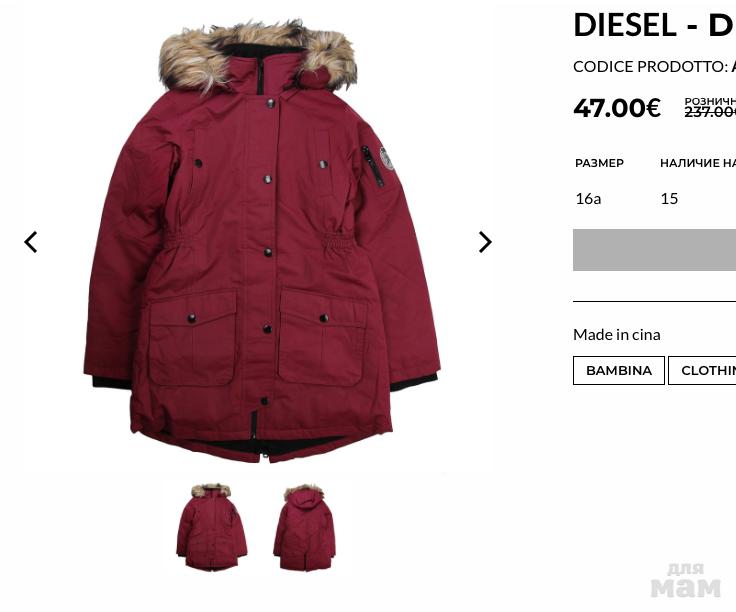Image resolution: width=736 pixels, height=612 pixels.
Task: Click the РАЗМЕР column header
Action: pyautogui.click(x=599, y=163)
